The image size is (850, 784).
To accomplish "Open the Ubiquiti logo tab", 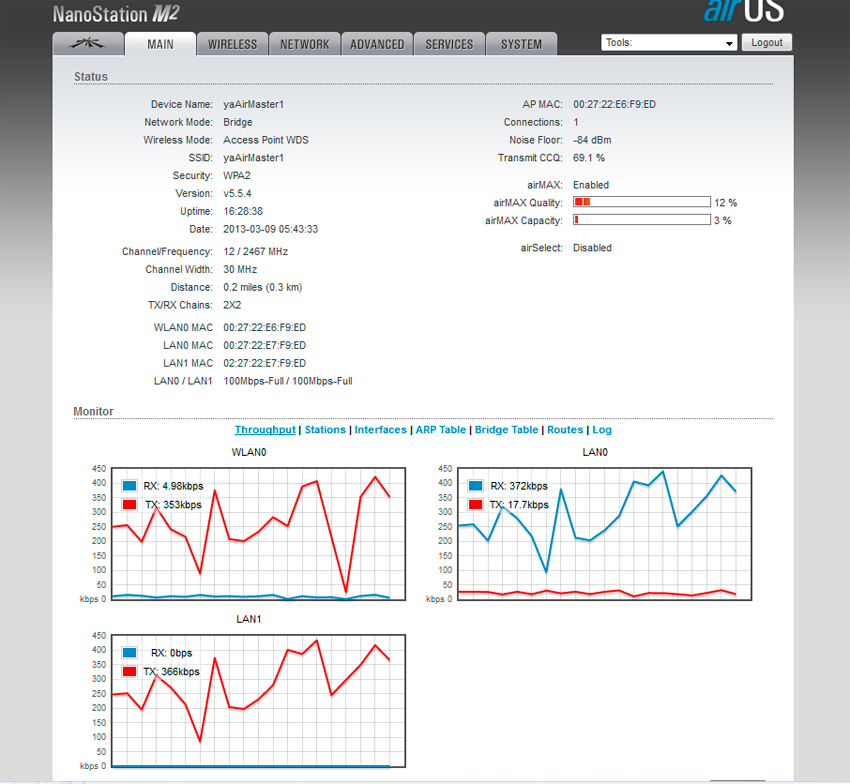I will 88,44.
